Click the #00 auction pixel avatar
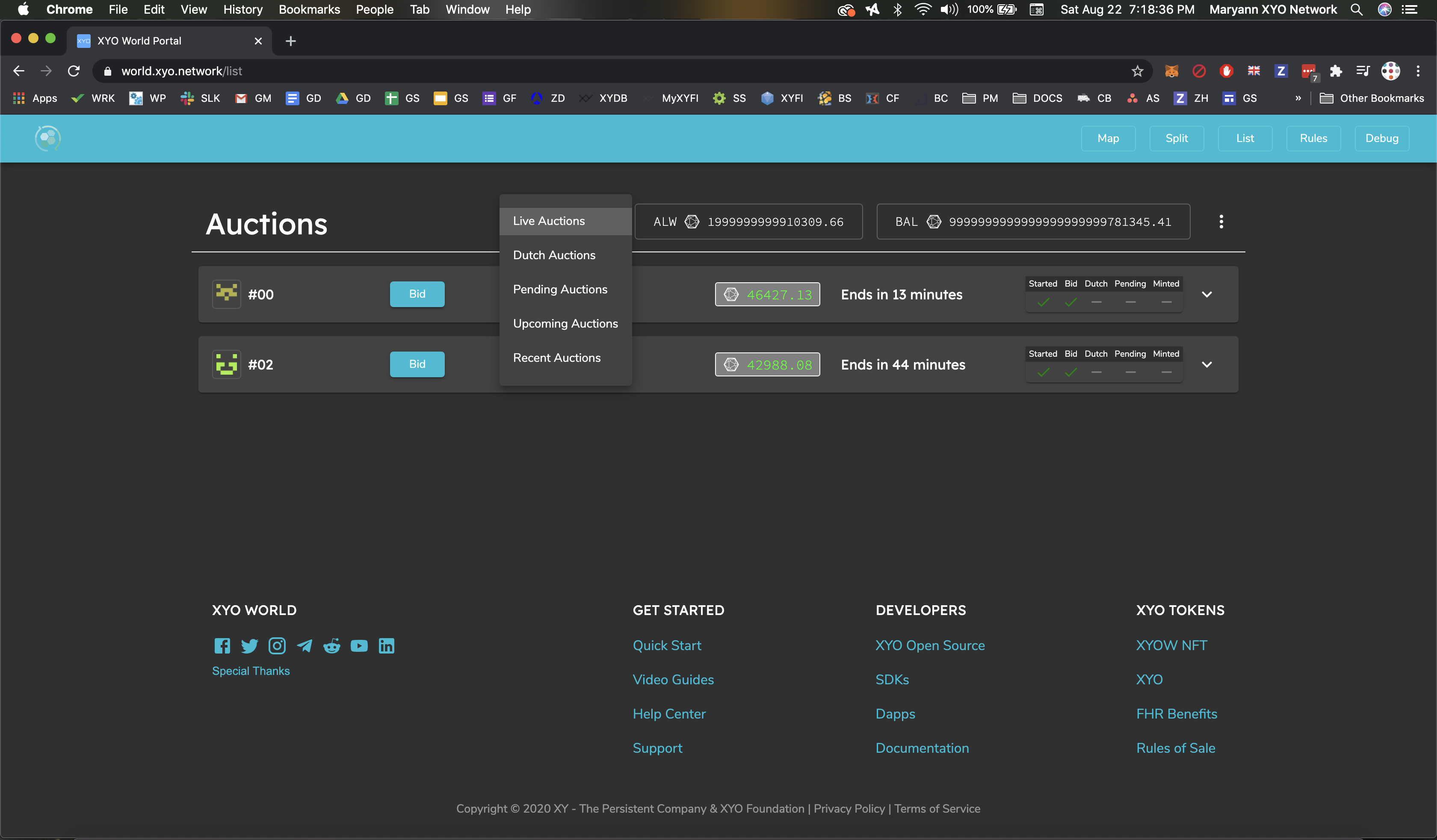 tap(226, 294)
